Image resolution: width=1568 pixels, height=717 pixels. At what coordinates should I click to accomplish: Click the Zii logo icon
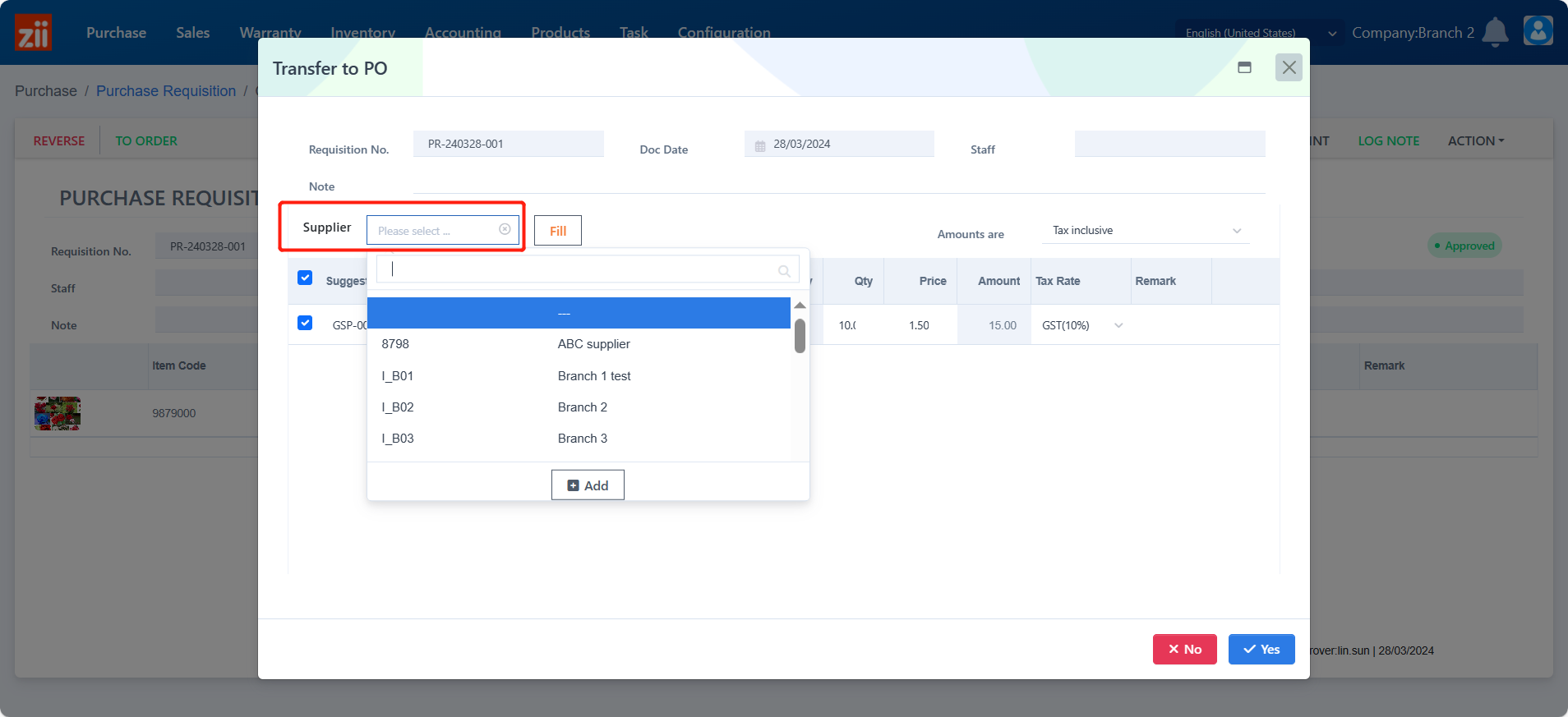pyautogui.click(x=33, y=32)
